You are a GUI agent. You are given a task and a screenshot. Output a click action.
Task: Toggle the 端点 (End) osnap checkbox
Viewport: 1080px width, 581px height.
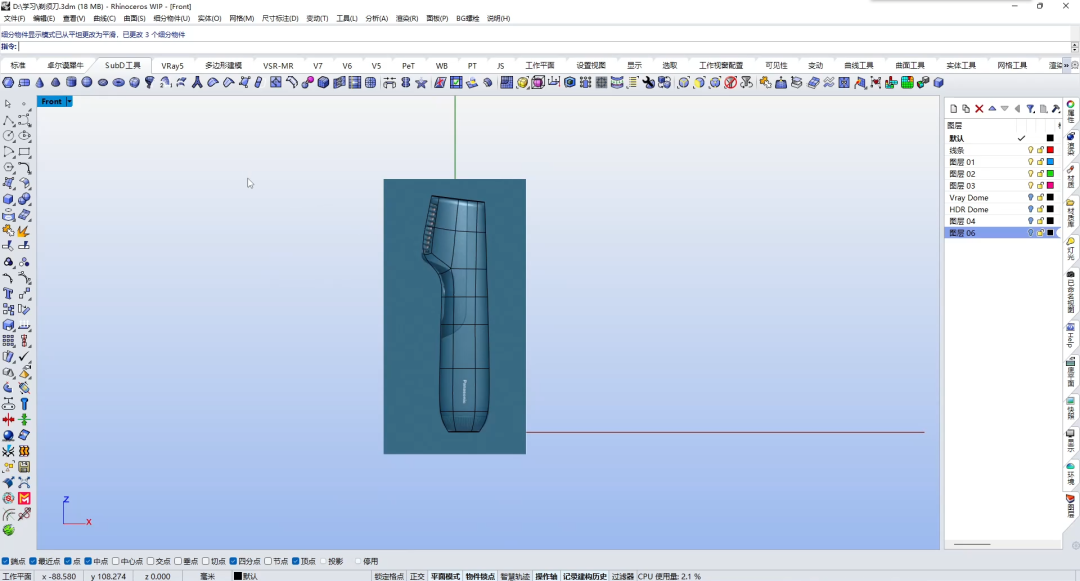point(6,561)
